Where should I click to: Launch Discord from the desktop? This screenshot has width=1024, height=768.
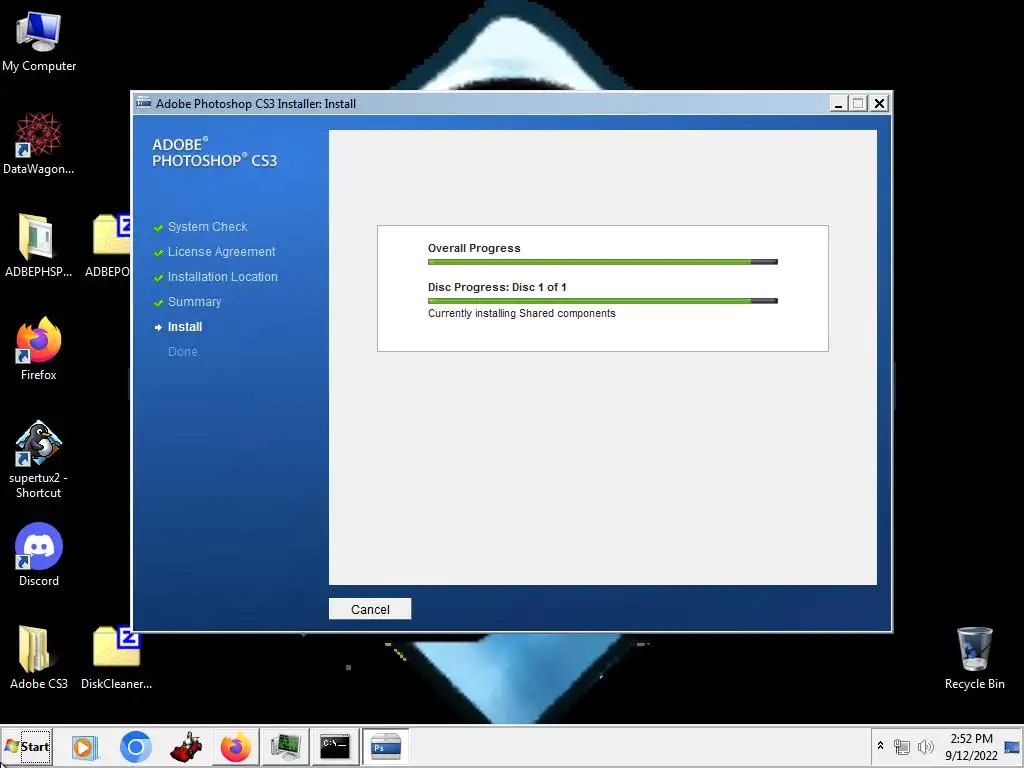(39, 554)
